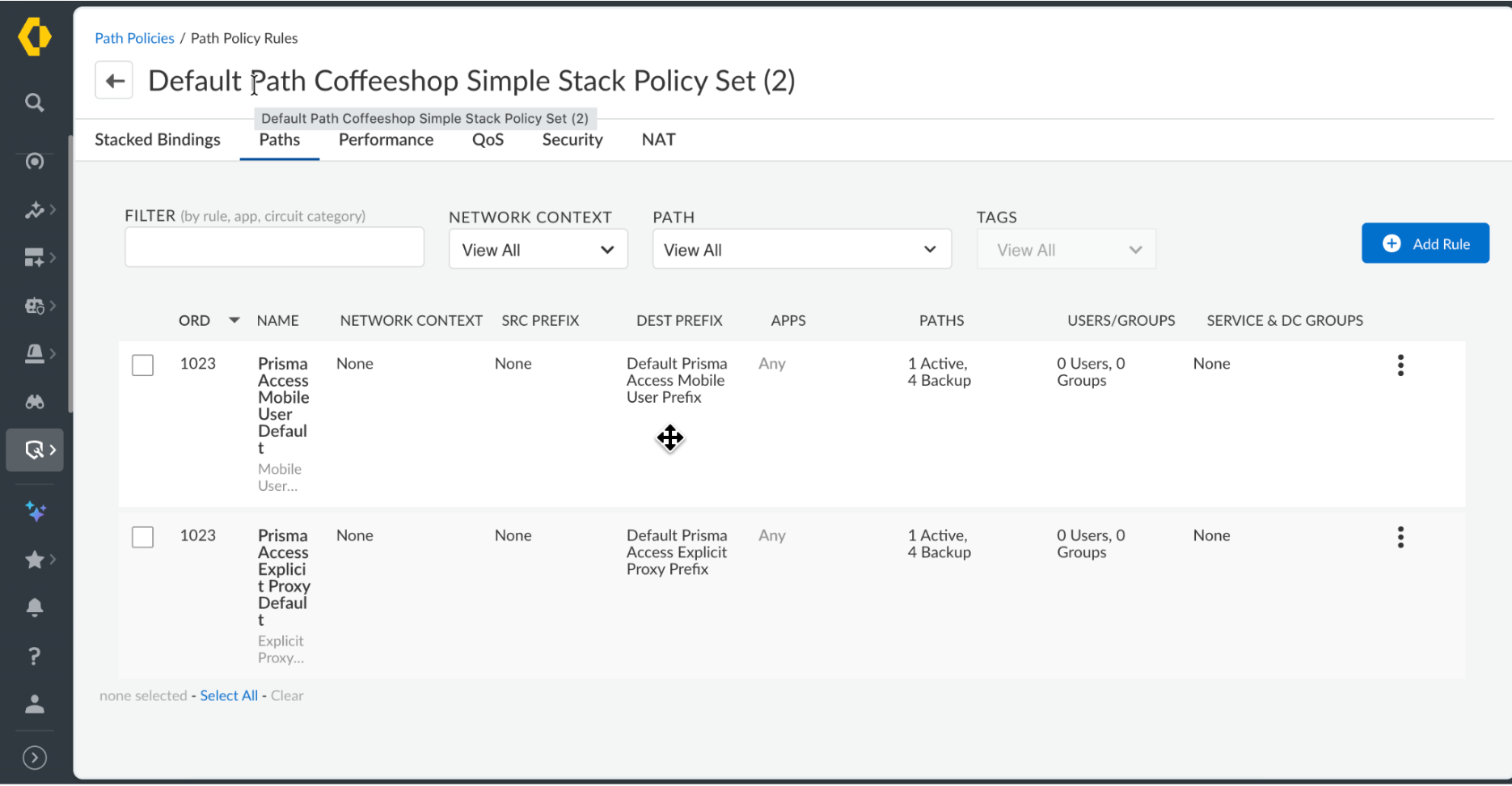Open the Tags View All dropdown
The height and width of the screenshot is (786, 1512).
(x=1066, y=250)
